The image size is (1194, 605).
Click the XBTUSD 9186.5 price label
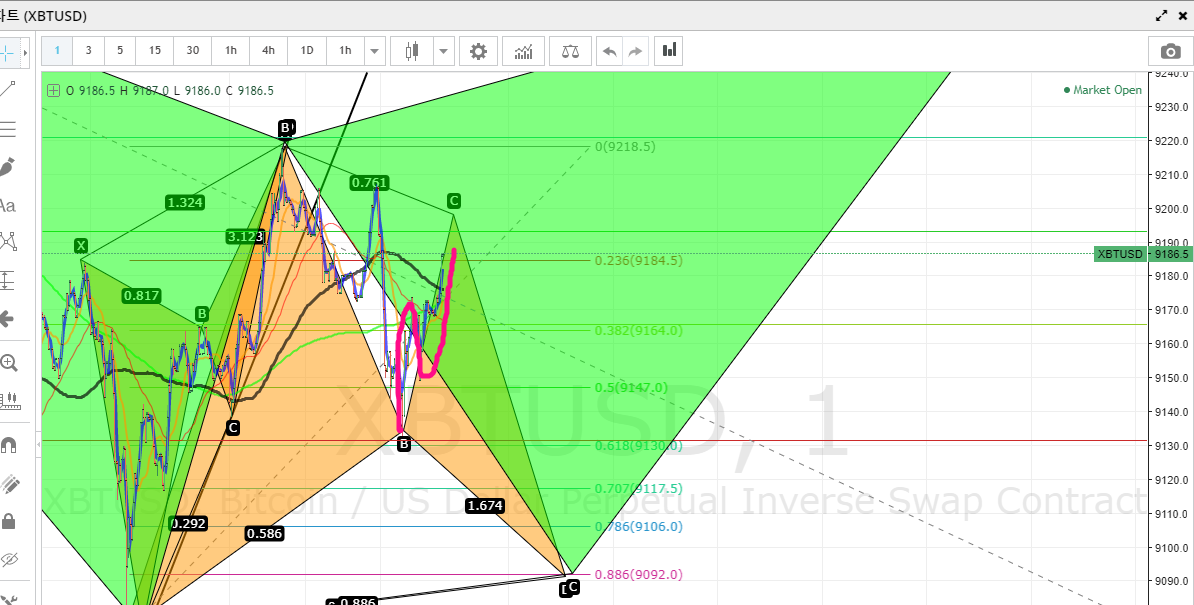point(1143,254)
